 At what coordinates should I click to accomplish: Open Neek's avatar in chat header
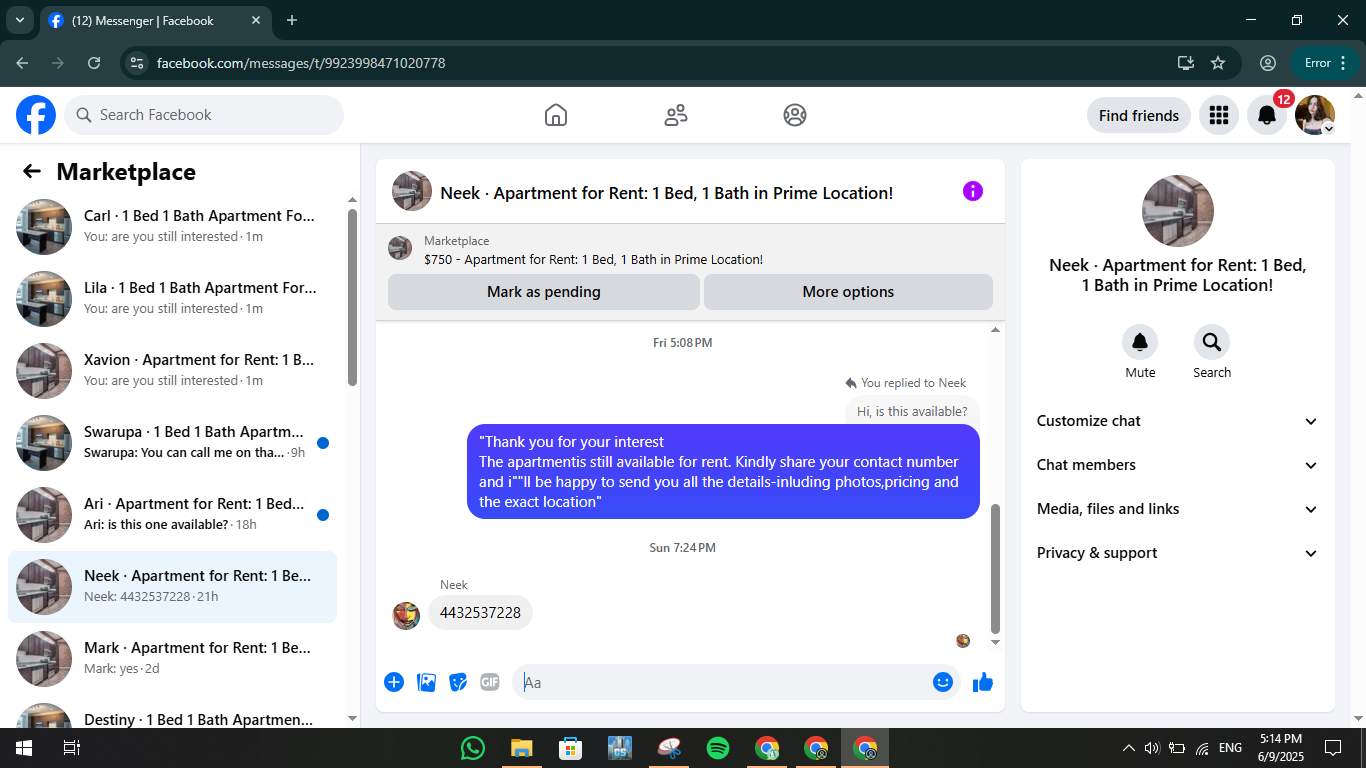point(412,191)
